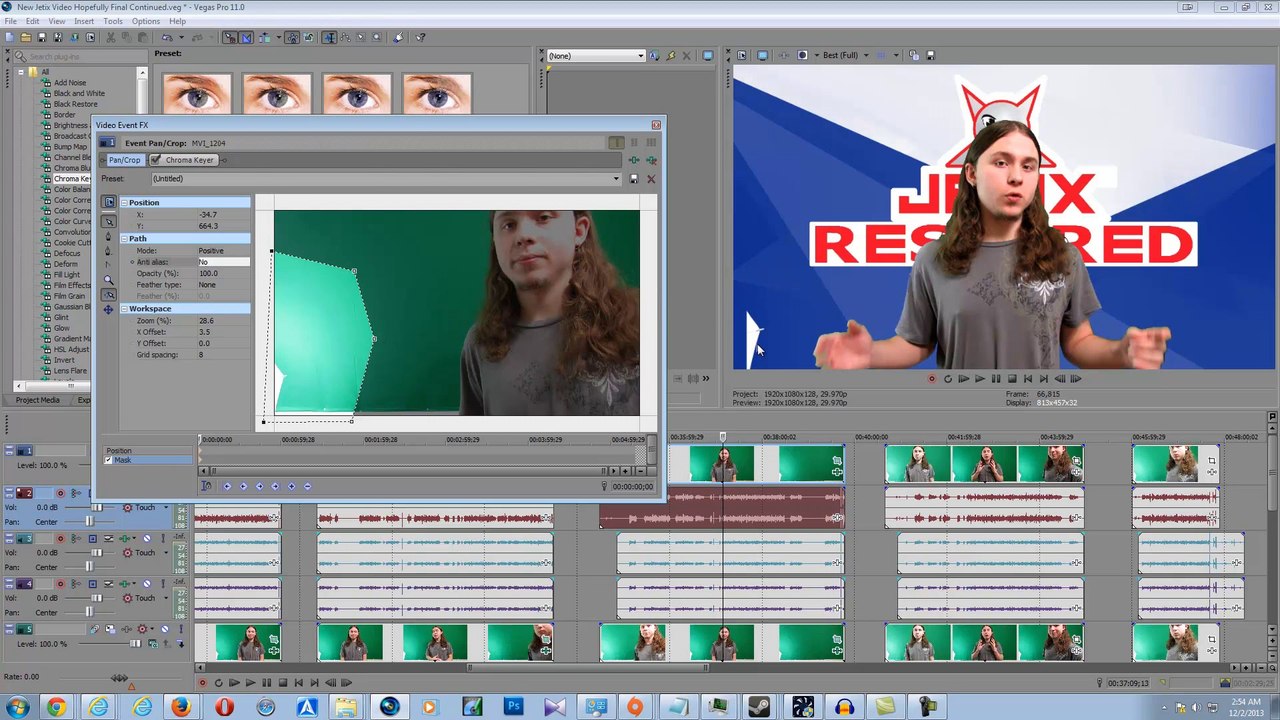Select the Anchor Deletion tool
This screenshot has height=720, width=1280.
pyautogui.click(x=109, y=252)
